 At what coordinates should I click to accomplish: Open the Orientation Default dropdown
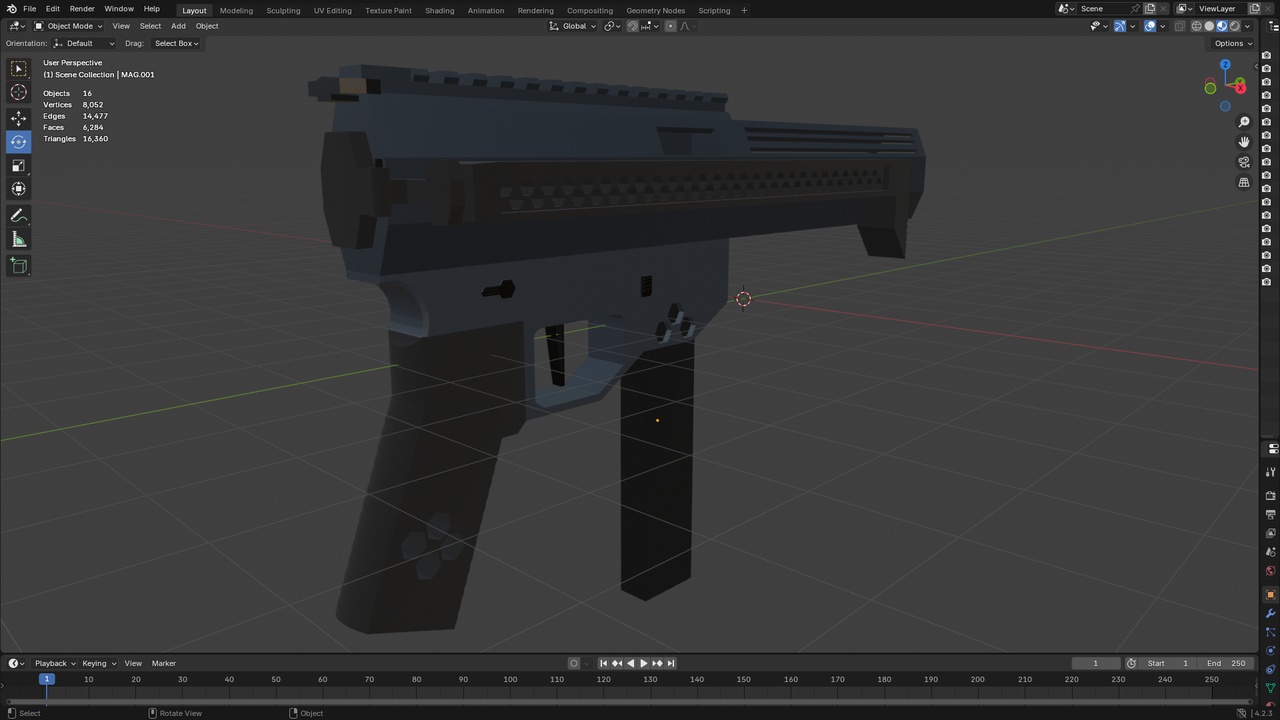[x=83, y=43]
